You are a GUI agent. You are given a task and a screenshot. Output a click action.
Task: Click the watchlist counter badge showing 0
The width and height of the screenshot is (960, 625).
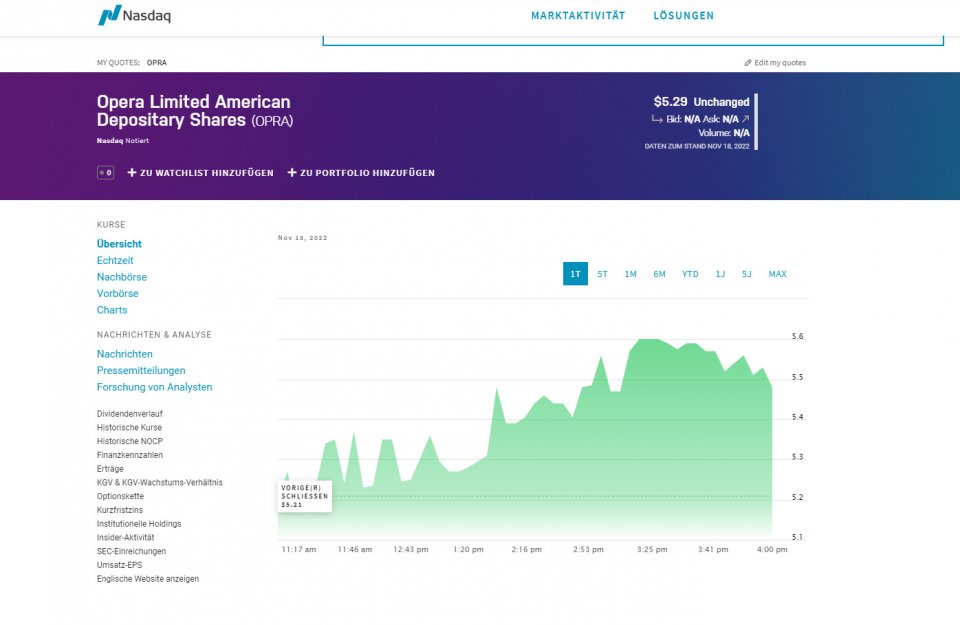[105, 173]
